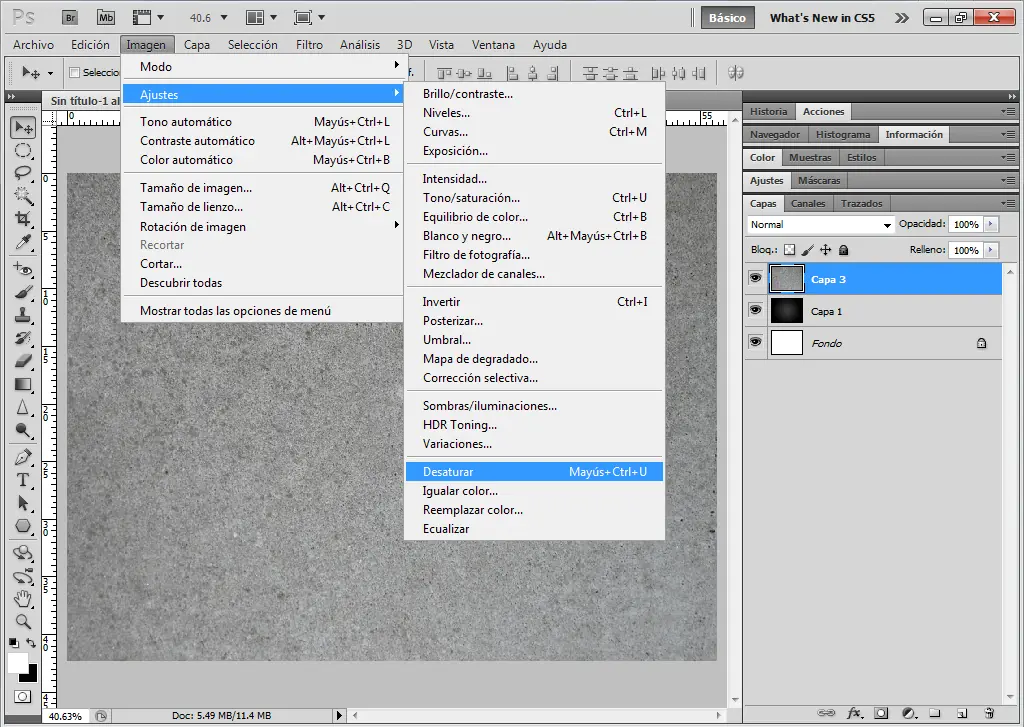
Task: Select the Horizontal Type tool
Action: tap(23, 480)
